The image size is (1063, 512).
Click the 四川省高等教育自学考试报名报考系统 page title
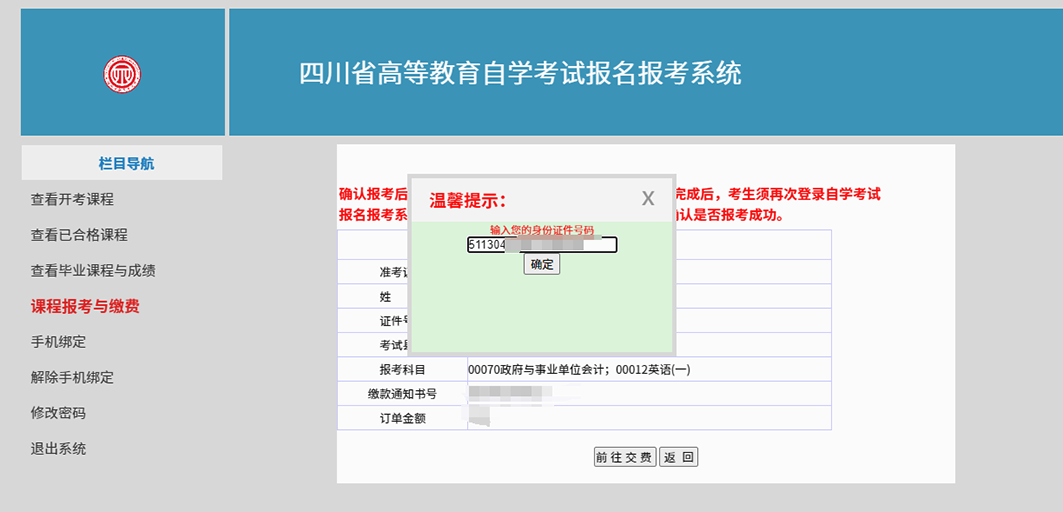(520, 74)
